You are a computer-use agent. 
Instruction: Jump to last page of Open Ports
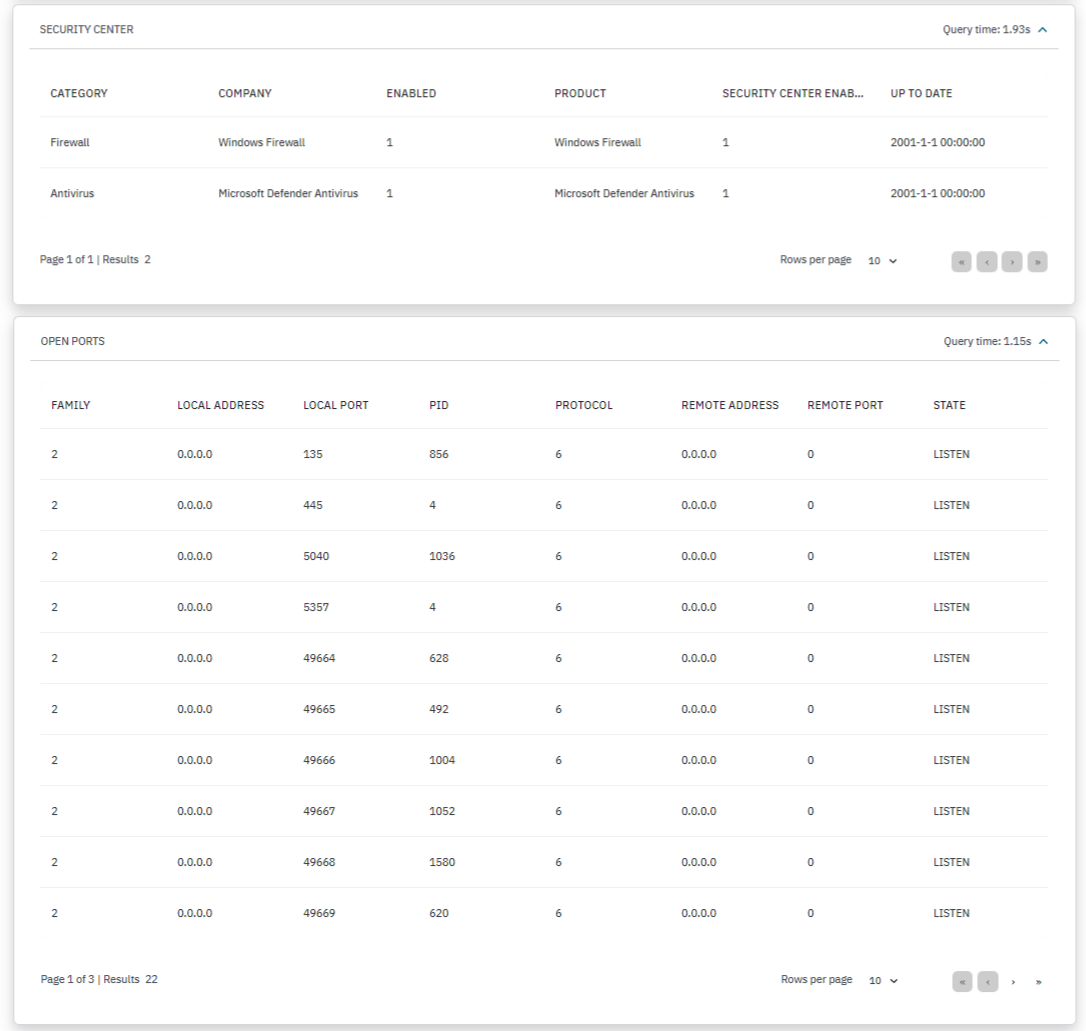coord(1038,981)
